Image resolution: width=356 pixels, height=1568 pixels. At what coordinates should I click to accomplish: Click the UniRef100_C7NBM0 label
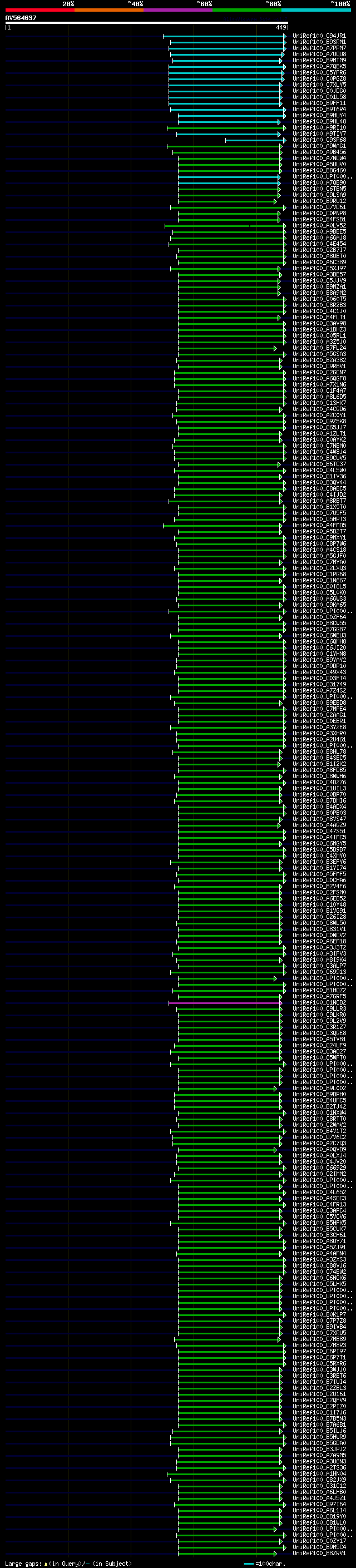(319, 446)
